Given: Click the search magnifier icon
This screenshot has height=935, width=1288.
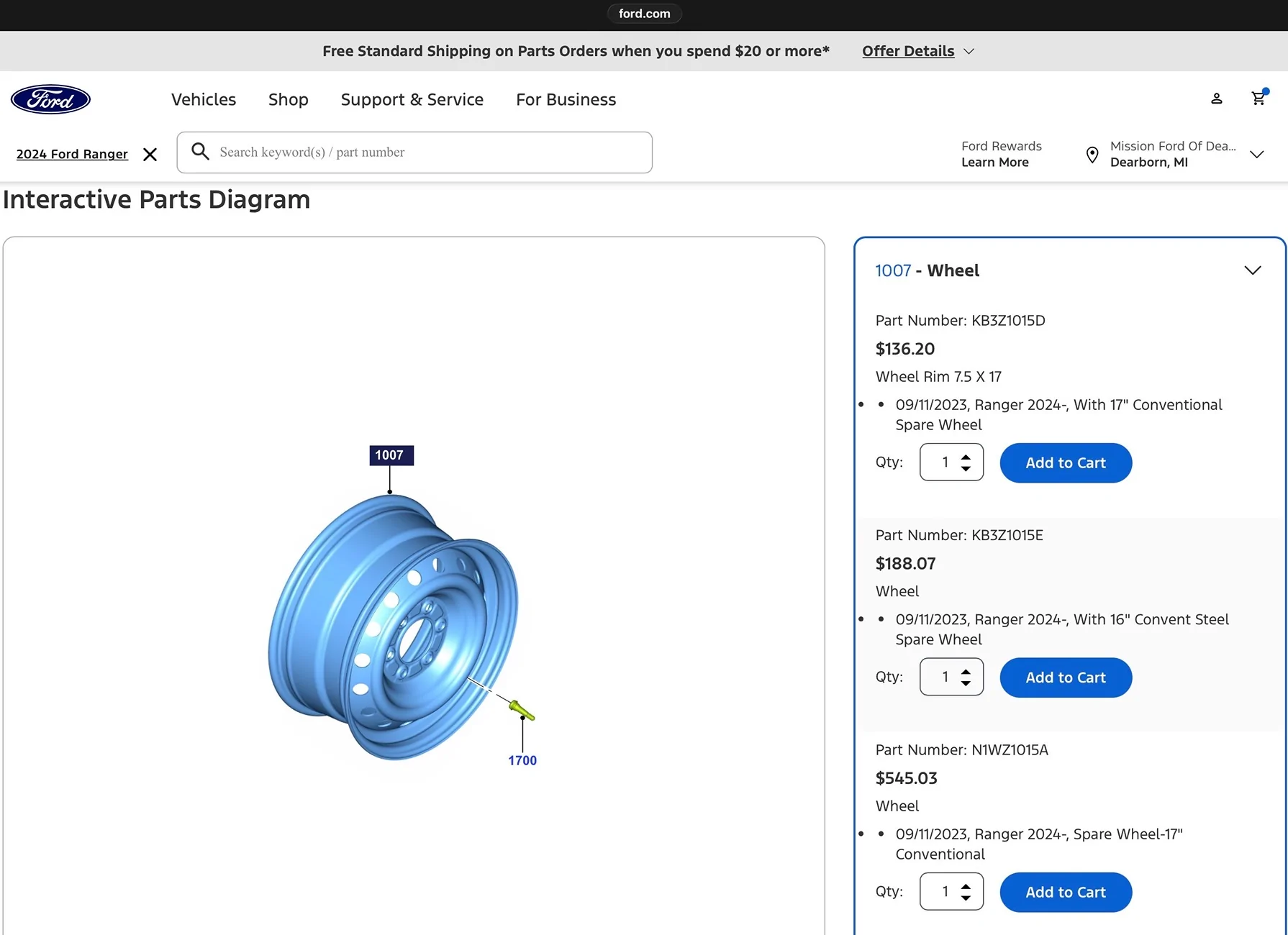Looking at the screenshot, I should pos(200,151).
